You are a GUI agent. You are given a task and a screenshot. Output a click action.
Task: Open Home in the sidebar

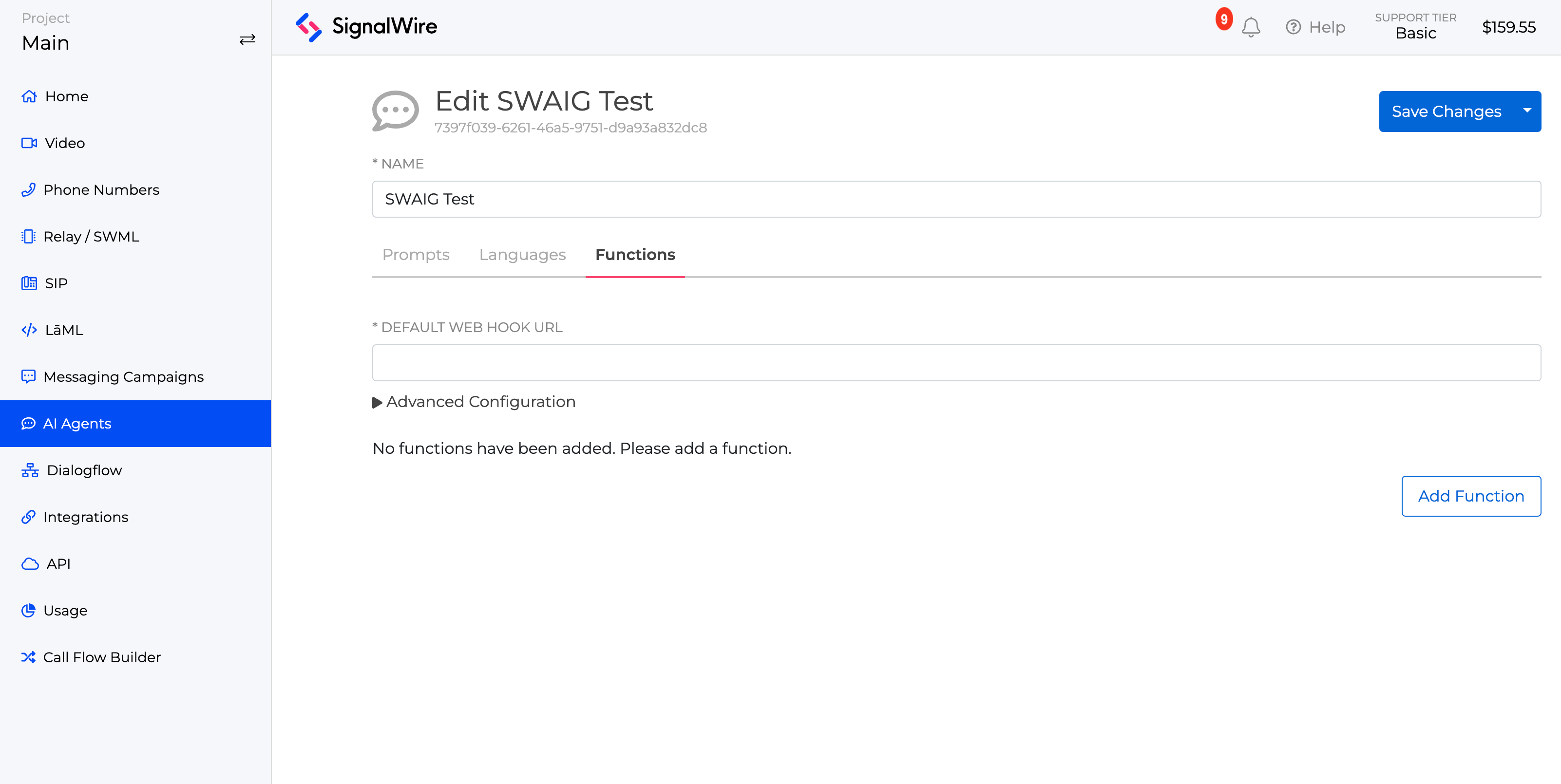pyautogui.click(x=135, y=96)
